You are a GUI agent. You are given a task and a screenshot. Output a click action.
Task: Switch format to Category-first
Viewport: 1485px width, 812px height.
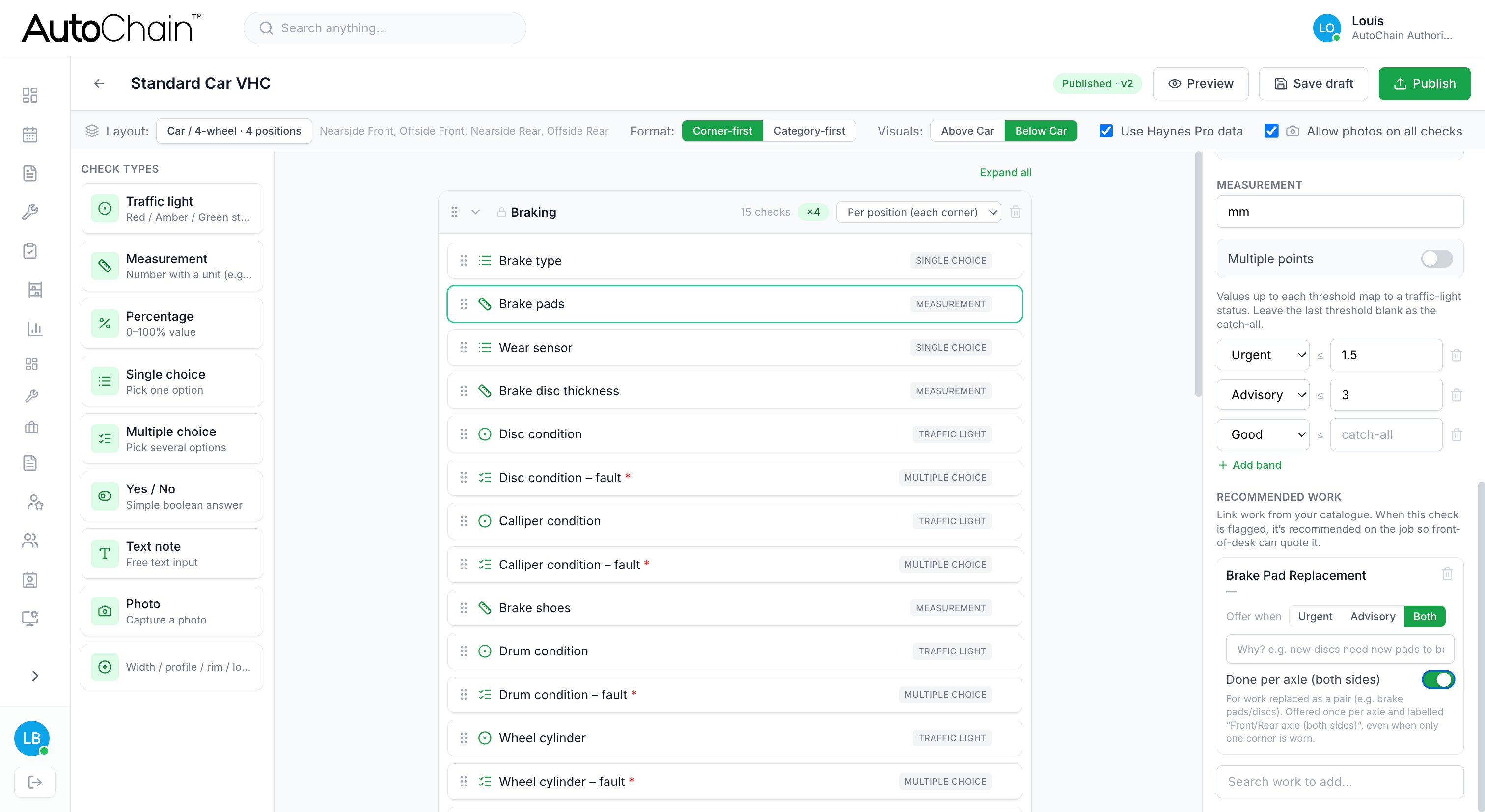point(809,131)
